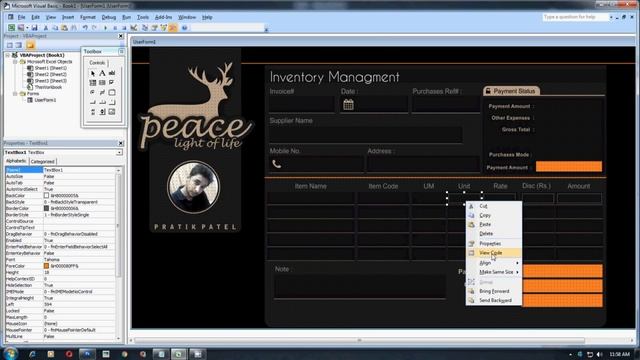640x360 pixels.
Task: Click the Undo icon in the toolbar
Action: pos(85,28)
